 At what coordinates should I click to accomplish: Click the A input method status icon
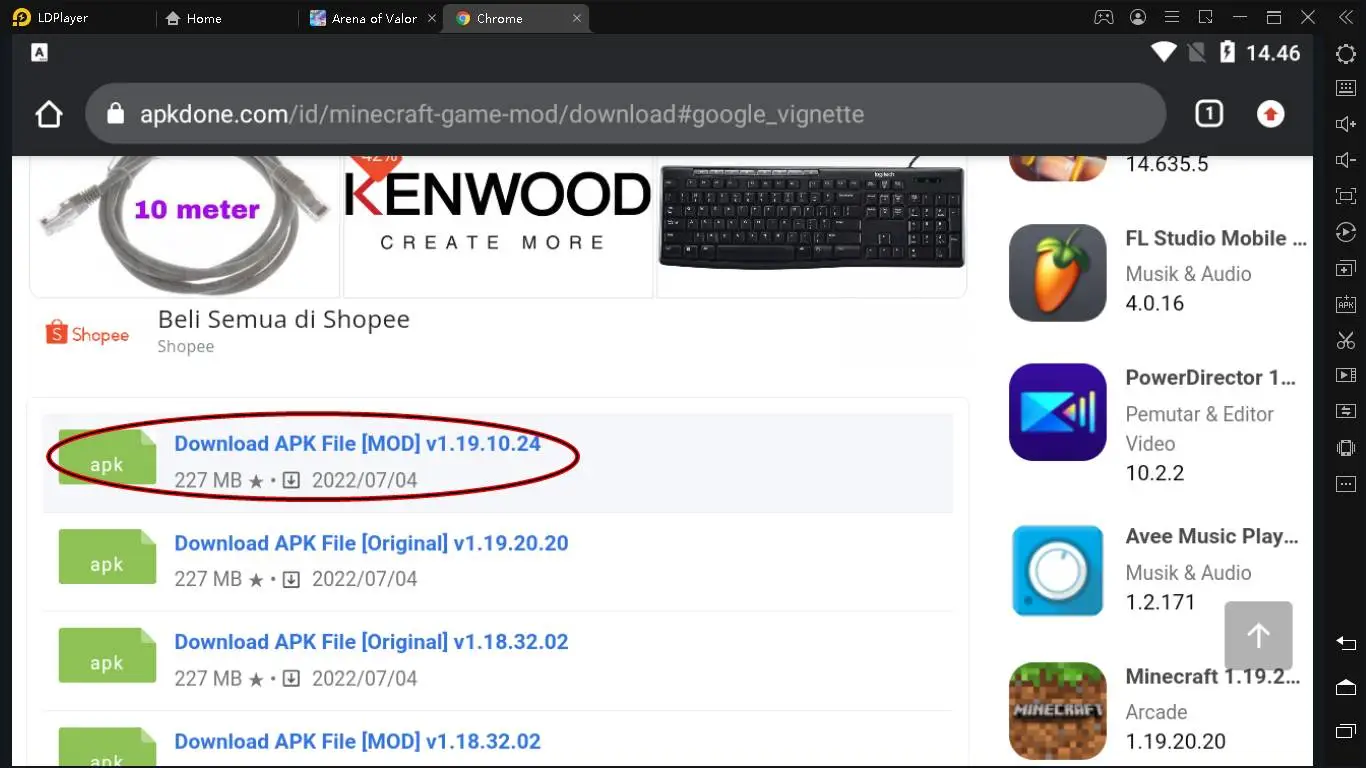point(39,53)
